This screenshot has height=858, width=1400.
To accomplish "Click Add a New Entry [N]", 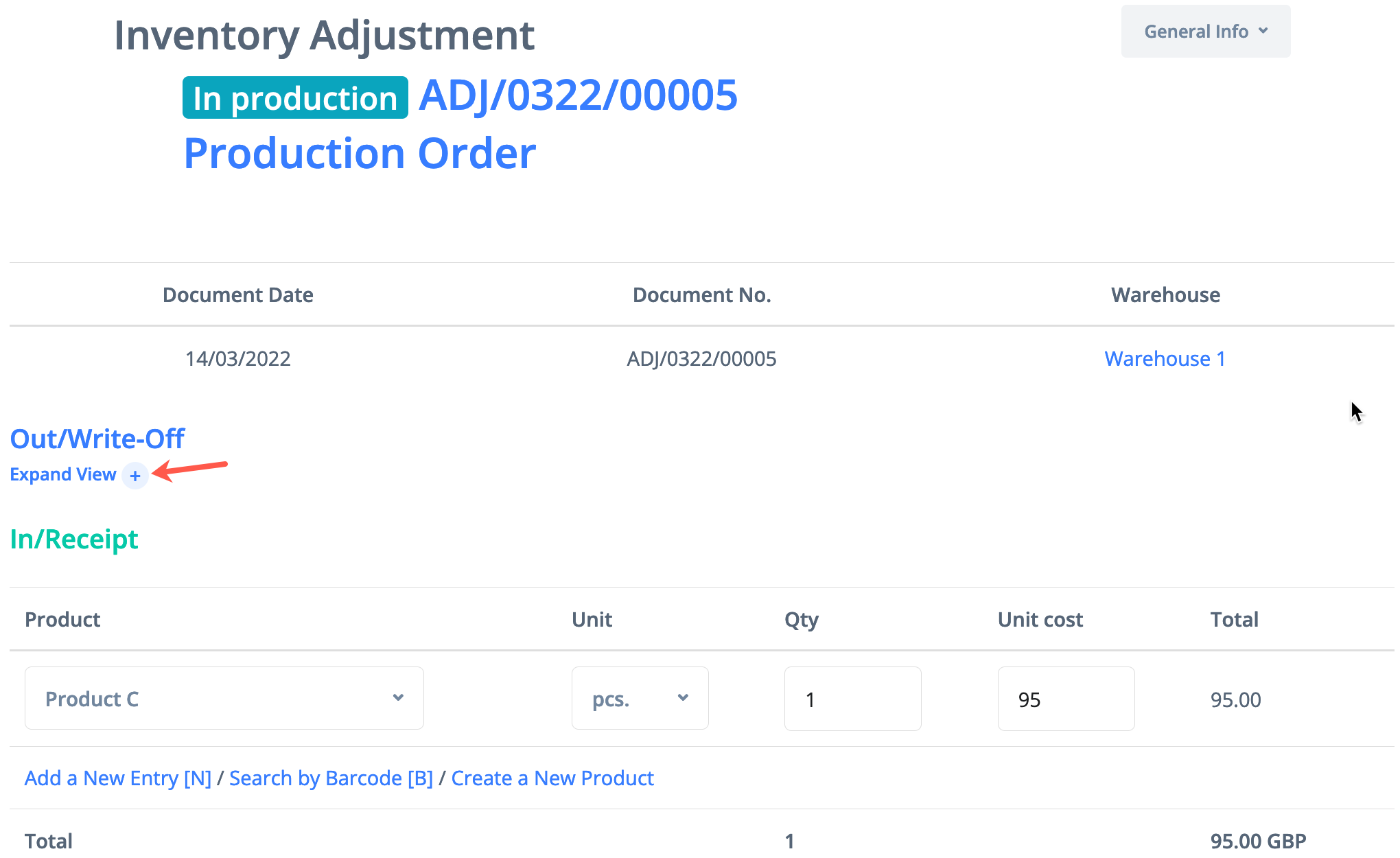I will [x=118, y=778].
